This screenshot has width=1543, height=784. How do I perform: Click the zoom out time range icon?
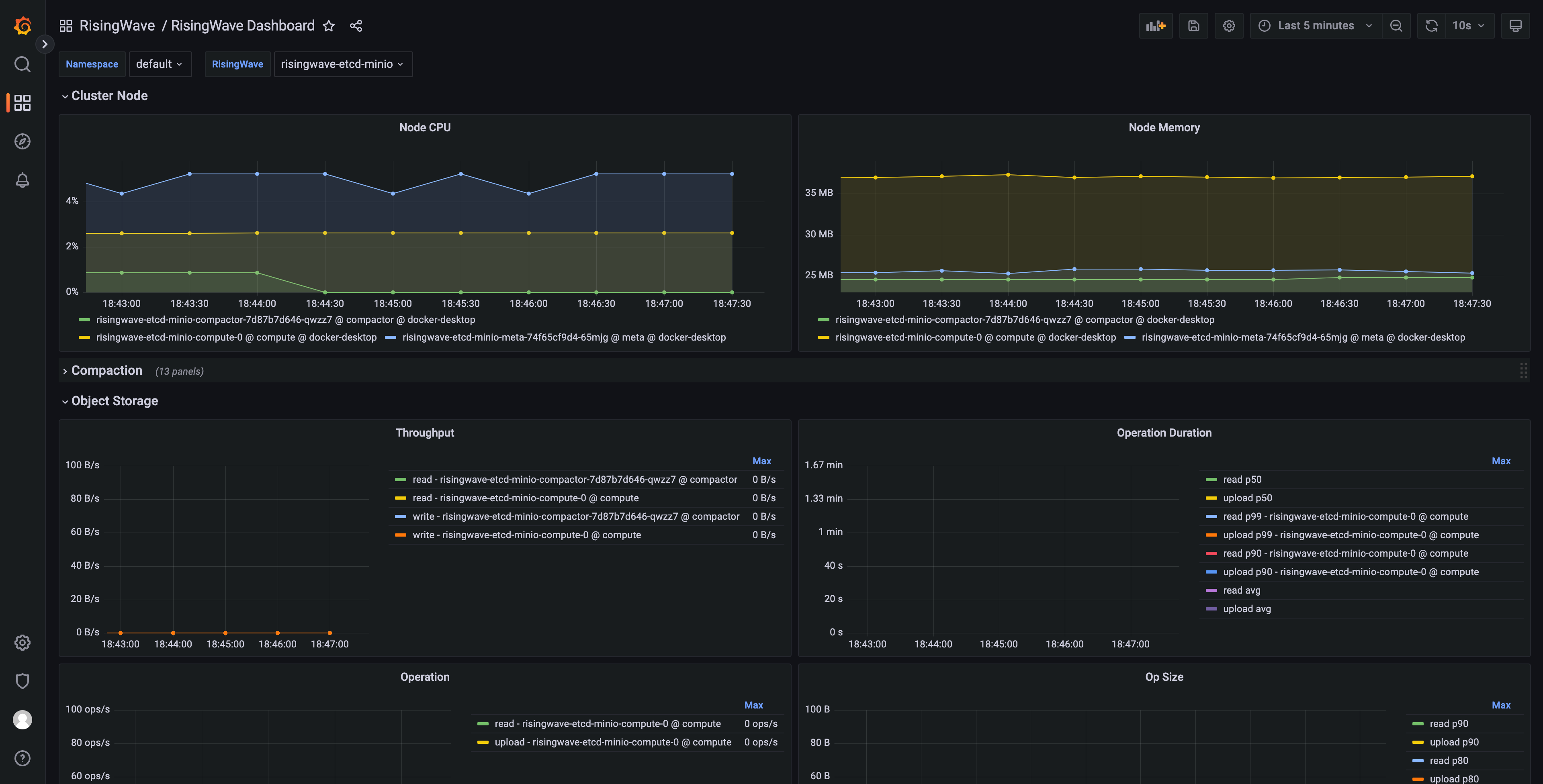[1396, 26]
